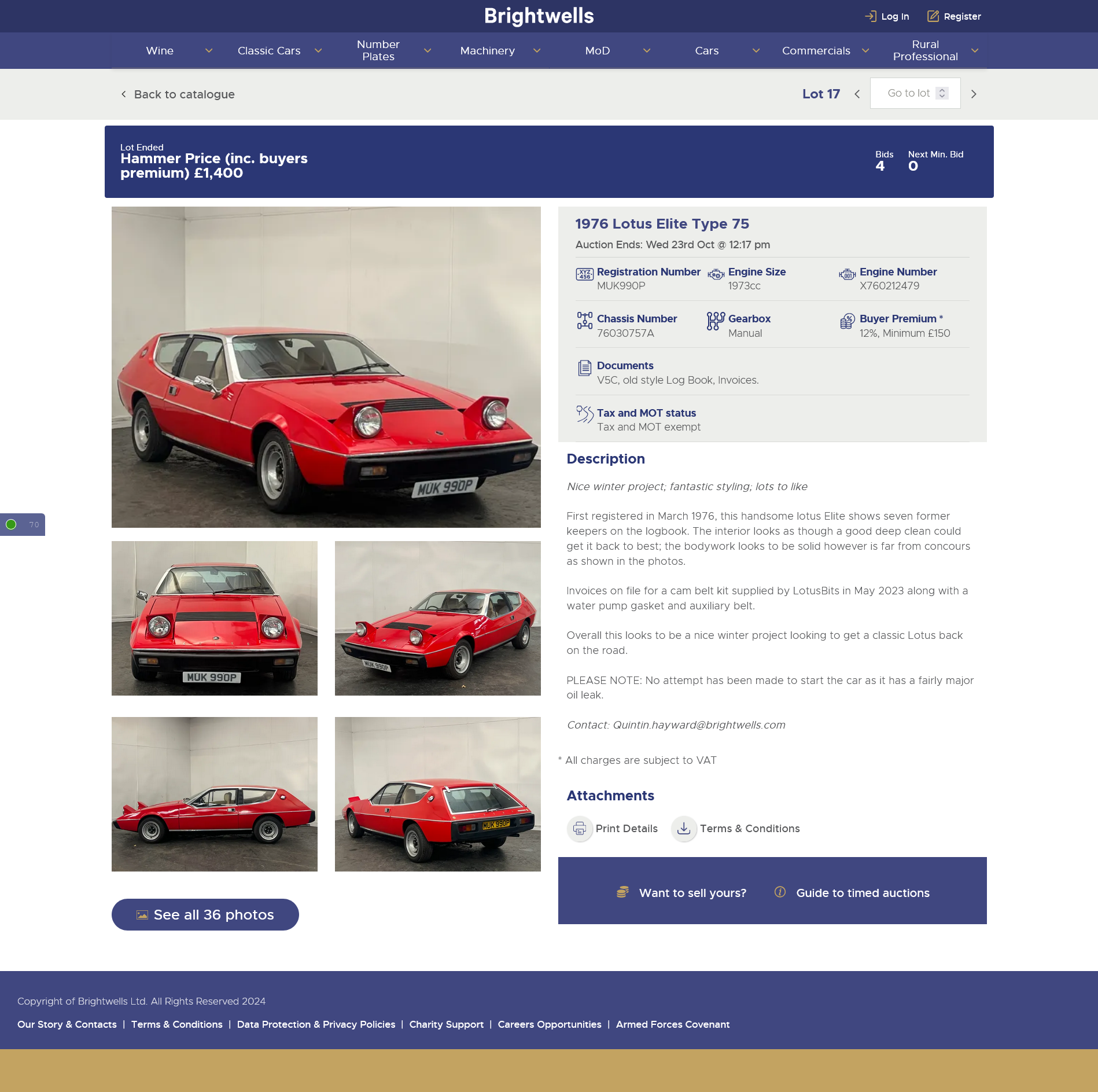Open Our Story & Contacts footer link
The width and height of the screenshot is (1098, 1092).
point(67,1024)
